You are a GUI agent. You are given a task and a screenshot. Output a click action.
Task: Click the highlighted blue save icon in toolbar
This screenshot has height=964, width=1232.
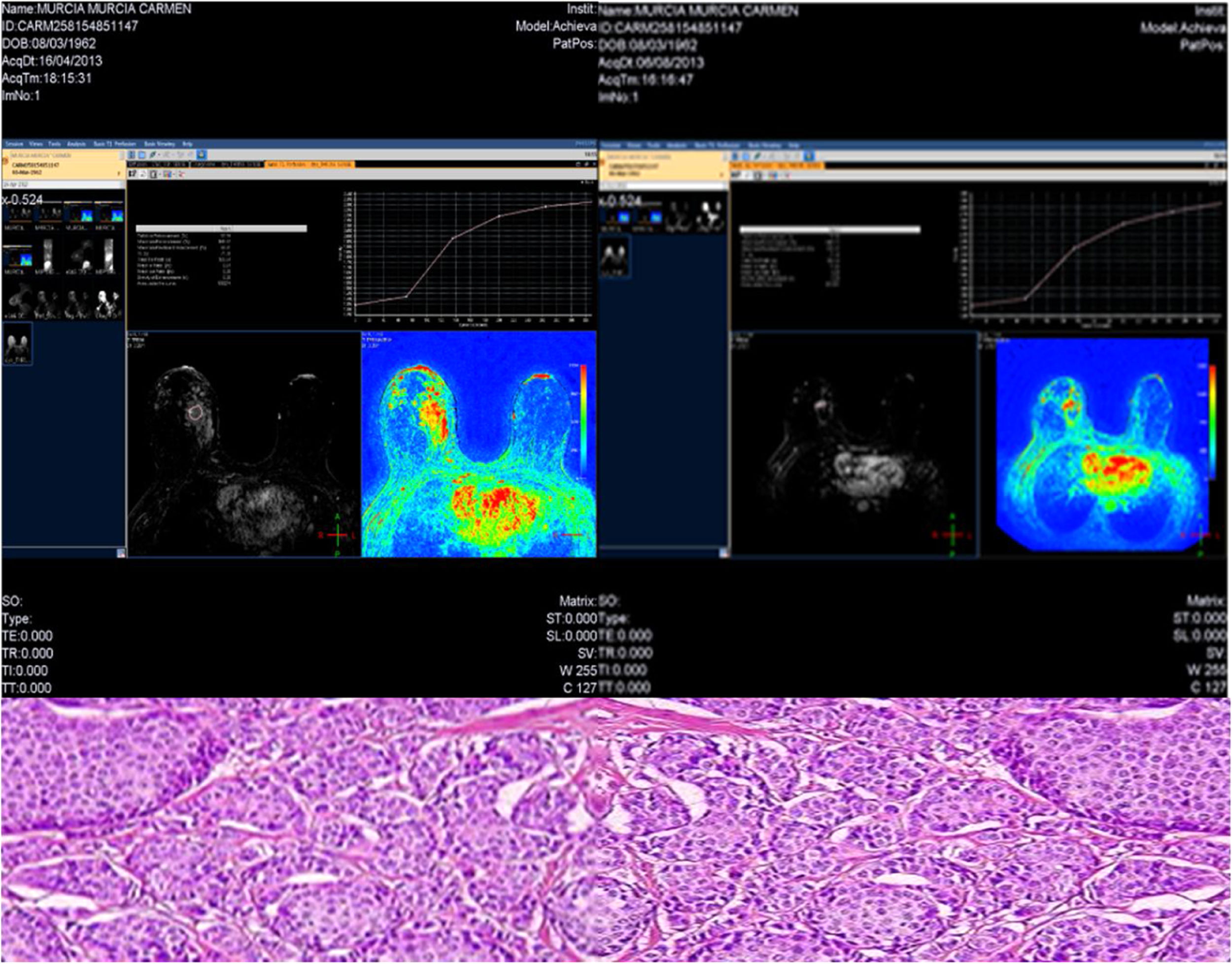(x=202, y=155)
